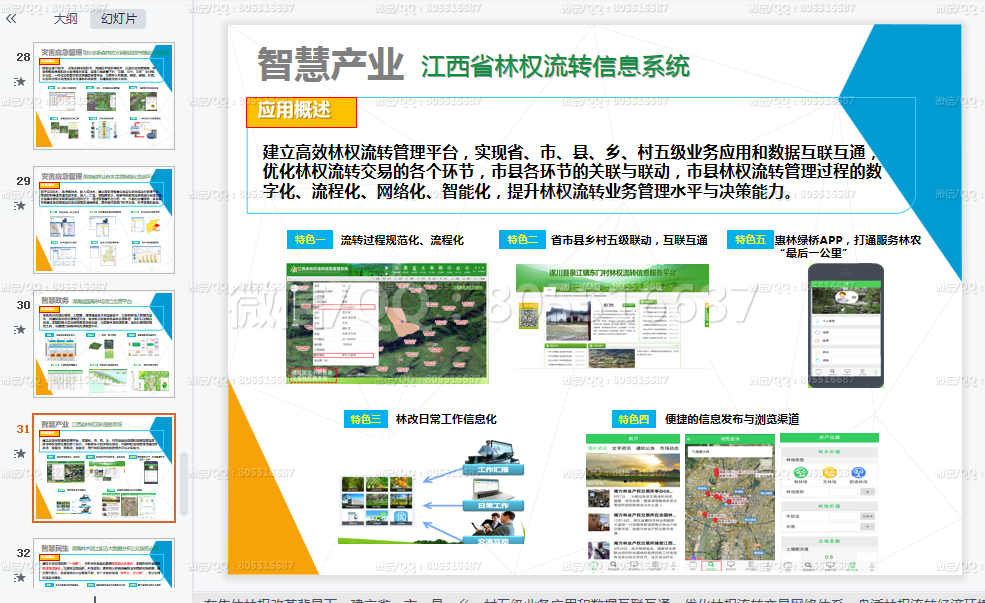This screenshot has width=985, height=603.
Task: Select text 便捷的信息发布与浏览渠道
Action: click(732, 419)
